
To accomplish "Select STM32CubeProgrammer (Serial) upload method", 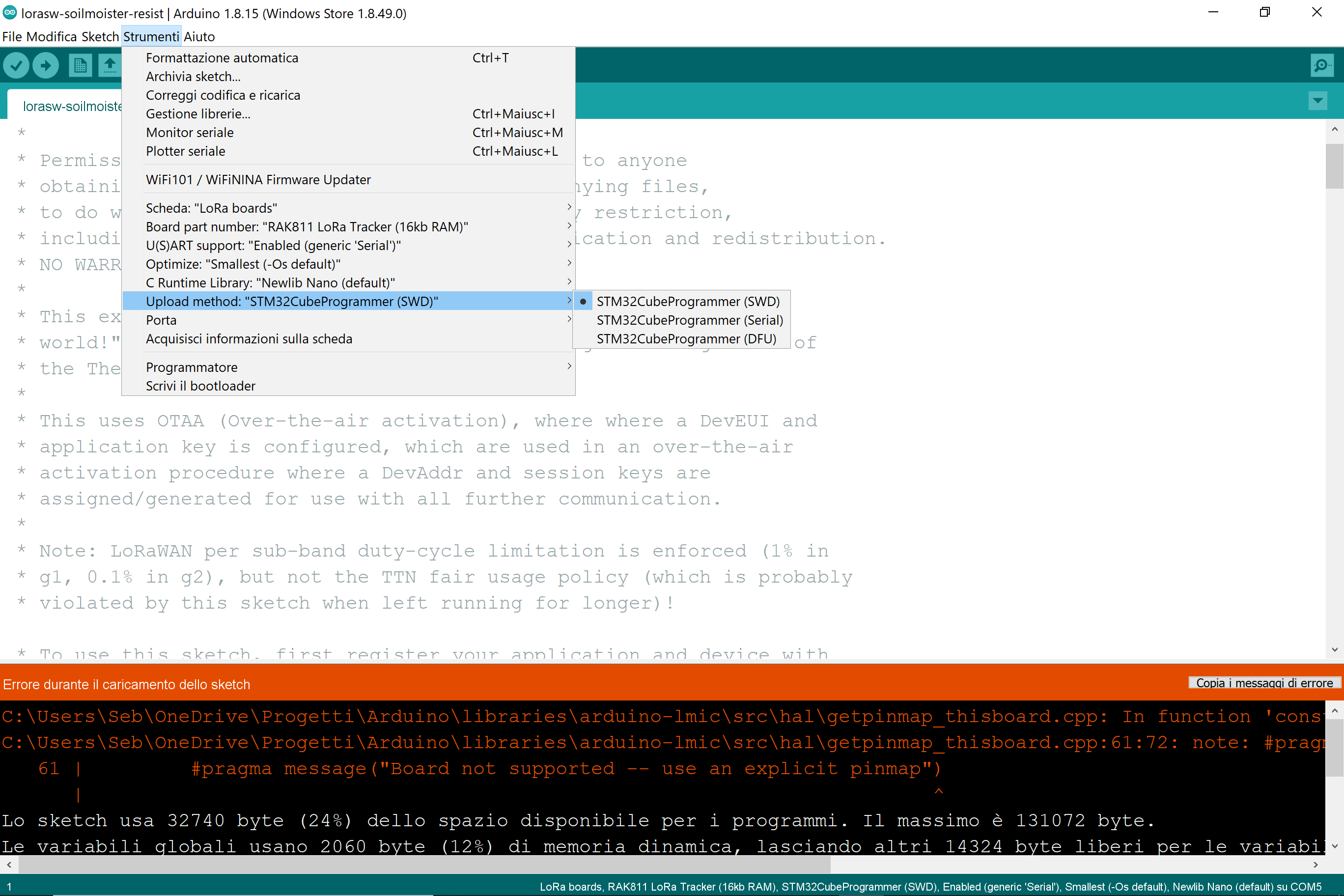I will 681,320.
